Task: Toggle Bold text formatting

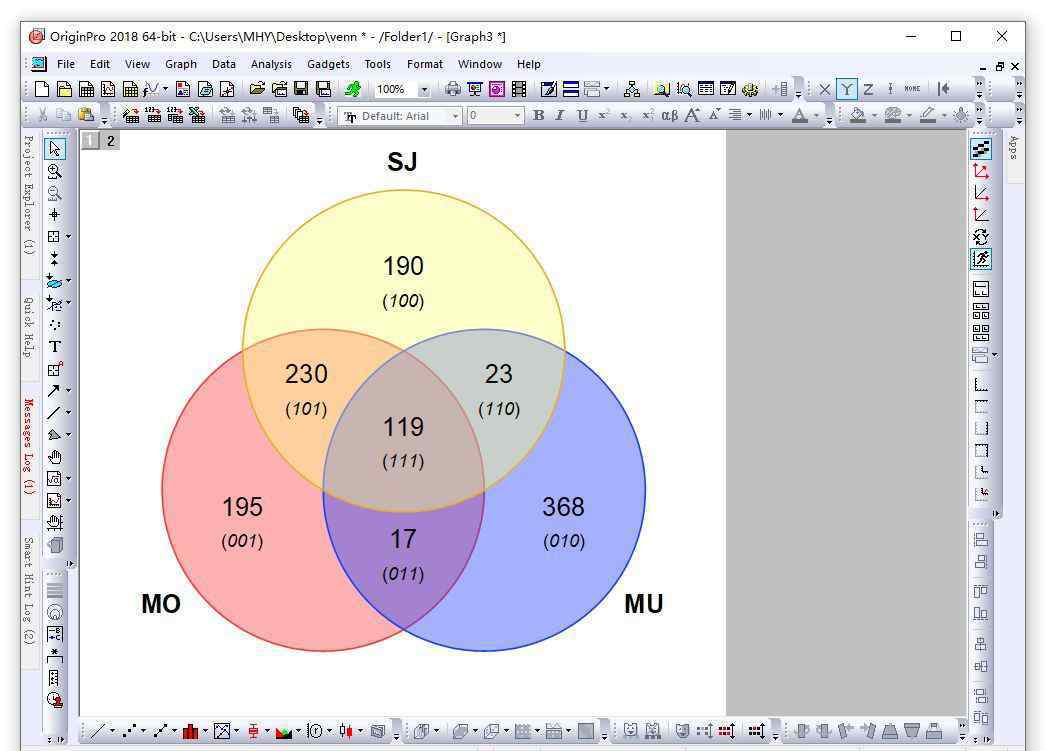Action: 538,115
